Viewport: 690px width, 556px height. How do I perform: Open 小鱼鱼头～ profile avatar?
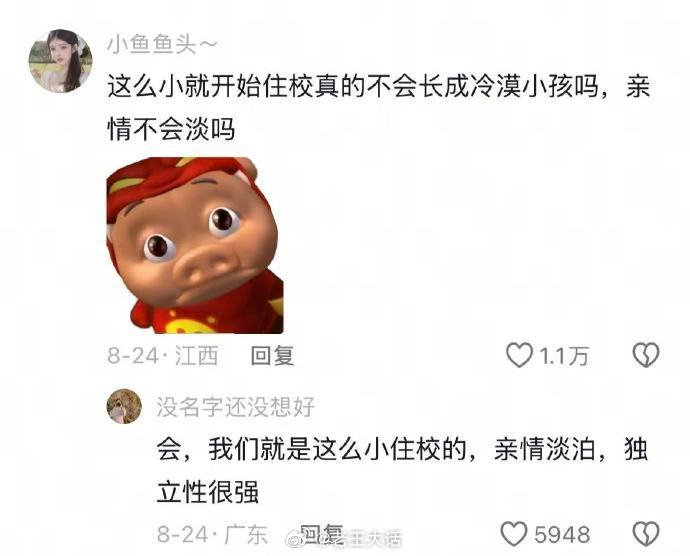click(61, 61)
